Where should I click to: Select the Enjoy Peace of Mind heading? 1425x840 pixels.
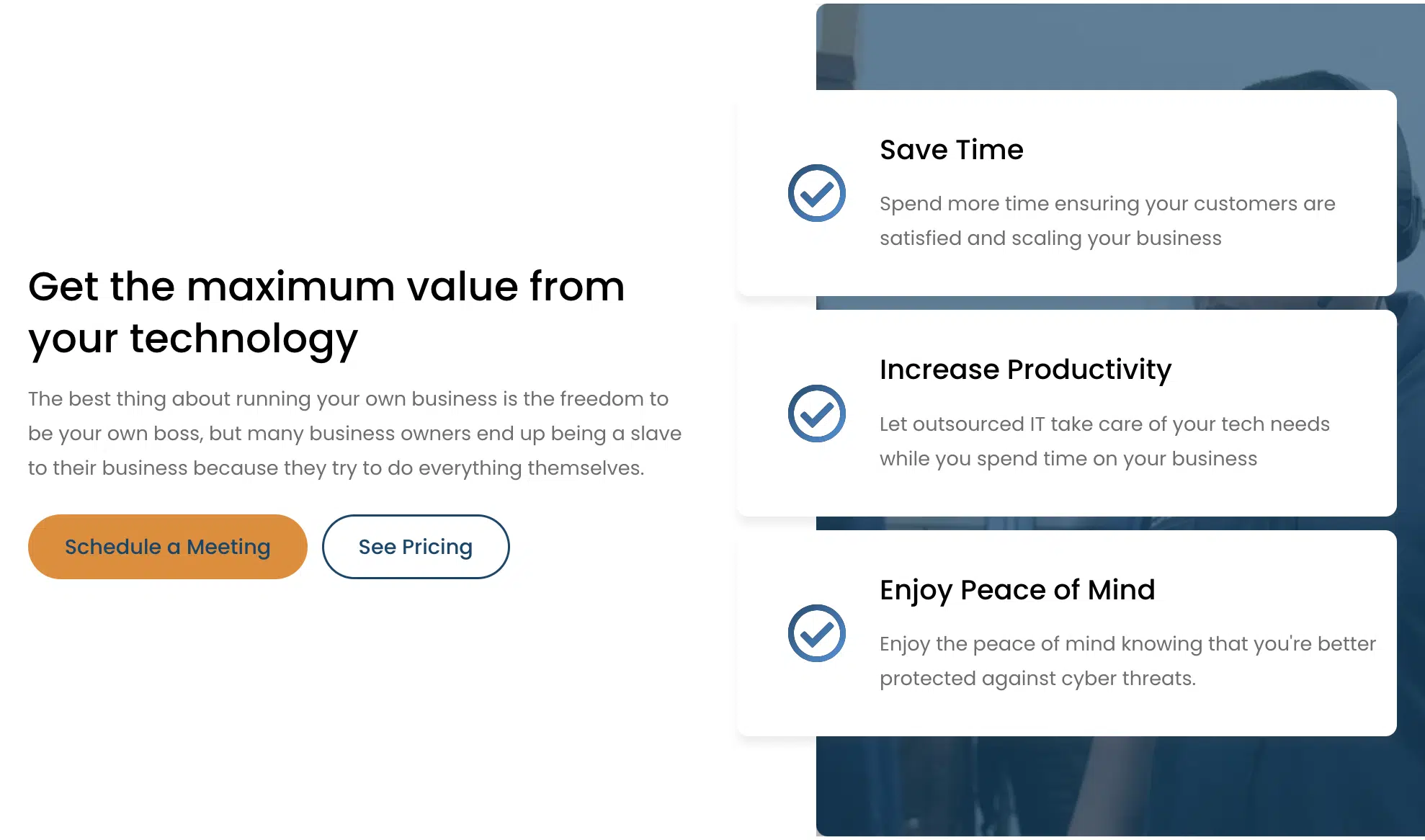(1017, 590)
